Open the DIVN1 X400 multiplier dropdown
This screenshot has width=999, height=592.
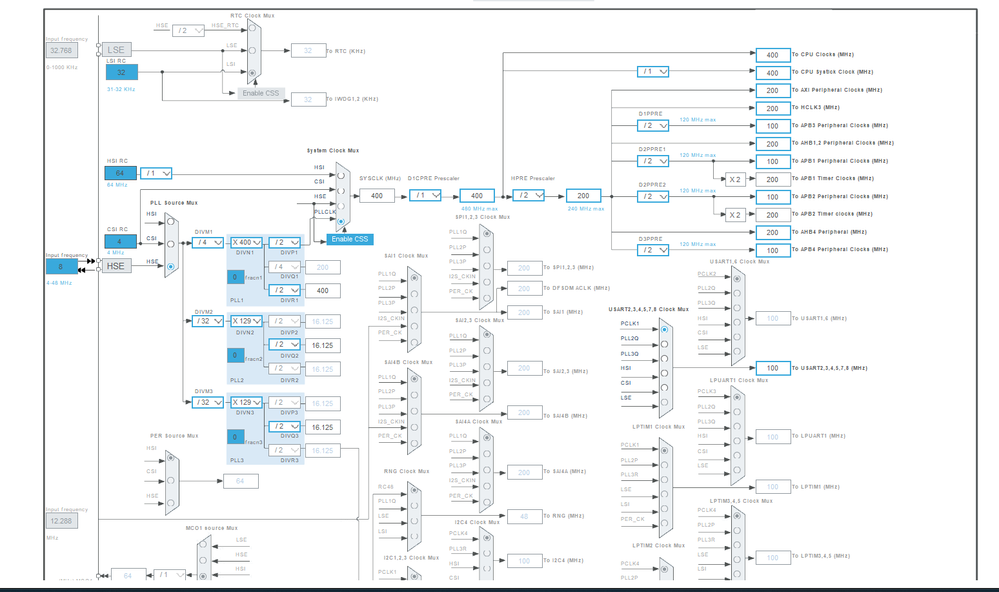[247, 243]
